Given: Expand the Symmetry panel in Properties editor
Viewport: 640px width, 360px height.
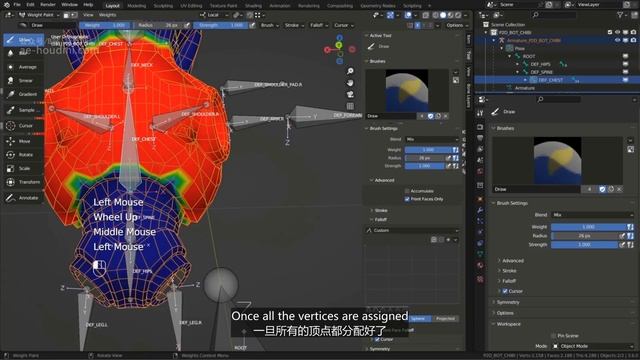Looking at the screenshot, I should coord(508,302).
